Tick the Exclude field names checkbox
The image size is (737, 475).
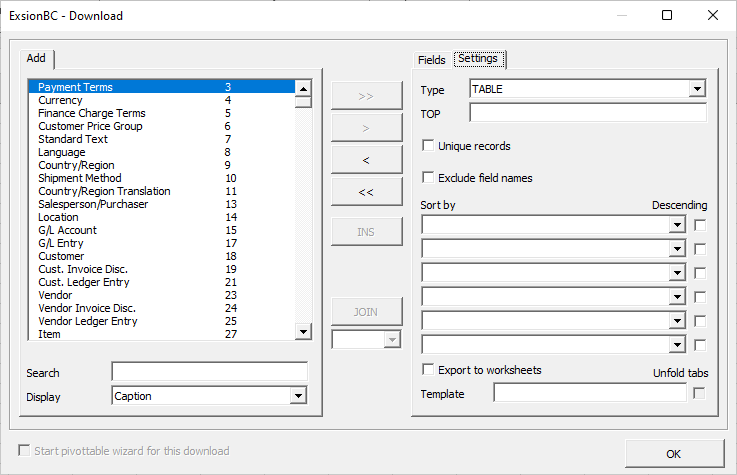[428, 178]
